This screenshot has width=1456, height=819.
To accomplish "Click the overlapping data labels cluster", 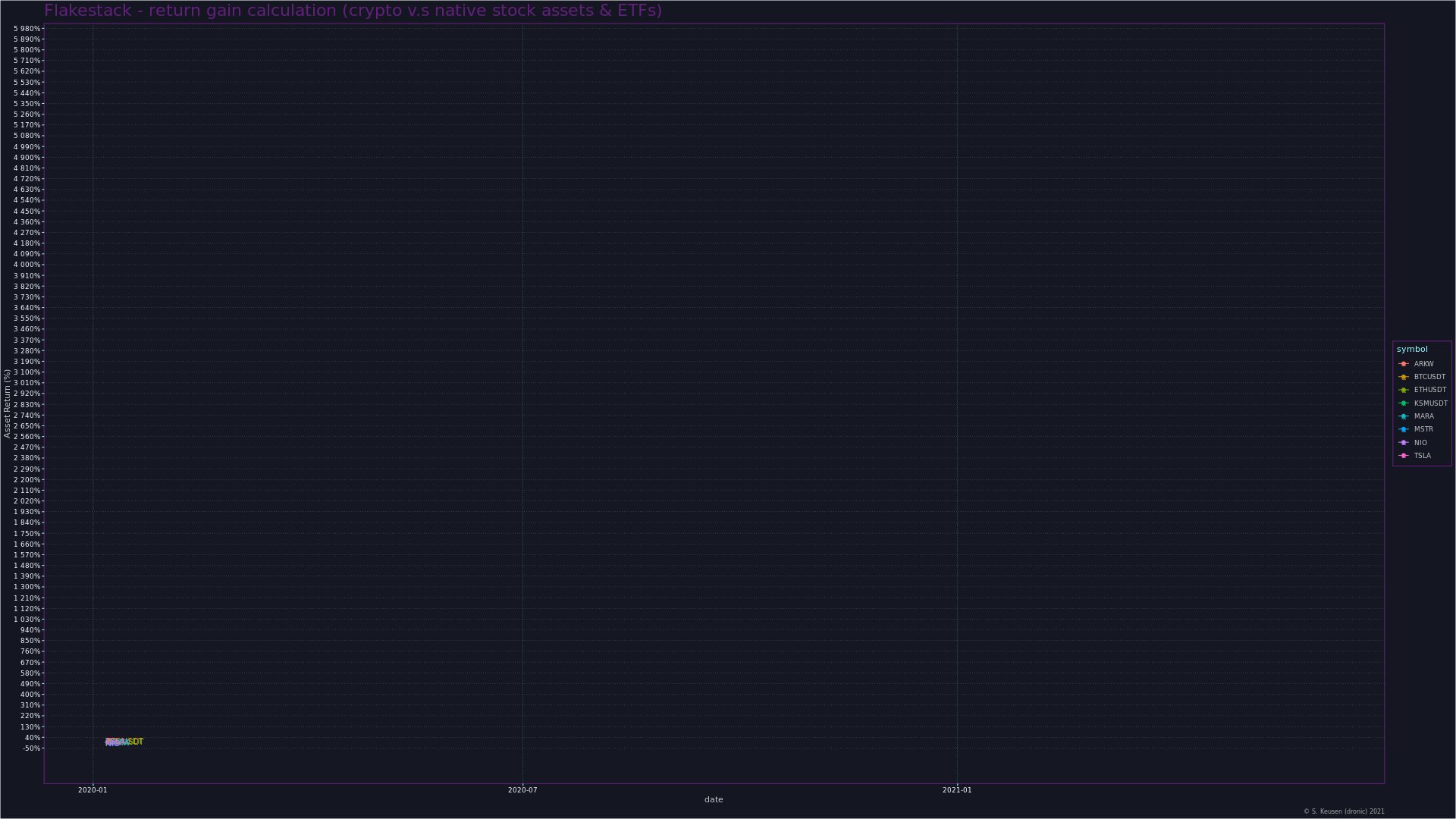I will pyautogui.click(x=123, y=742).
